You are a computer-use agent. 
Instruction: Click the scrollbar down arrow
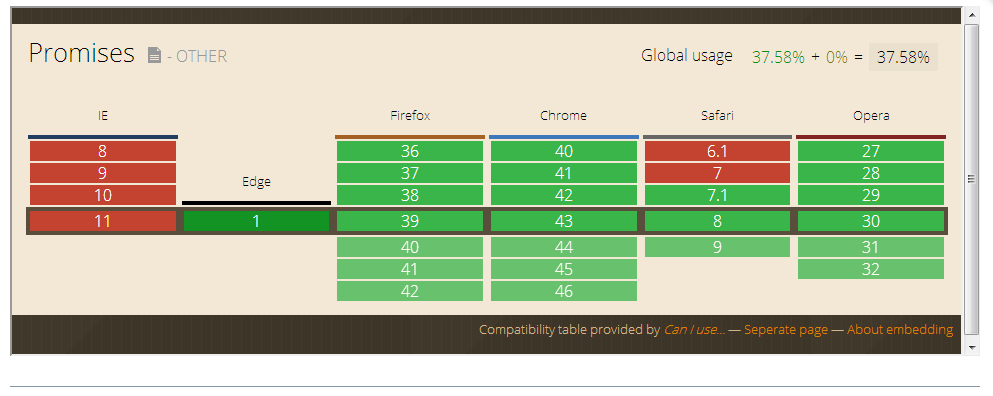click(x=972, y=347)
